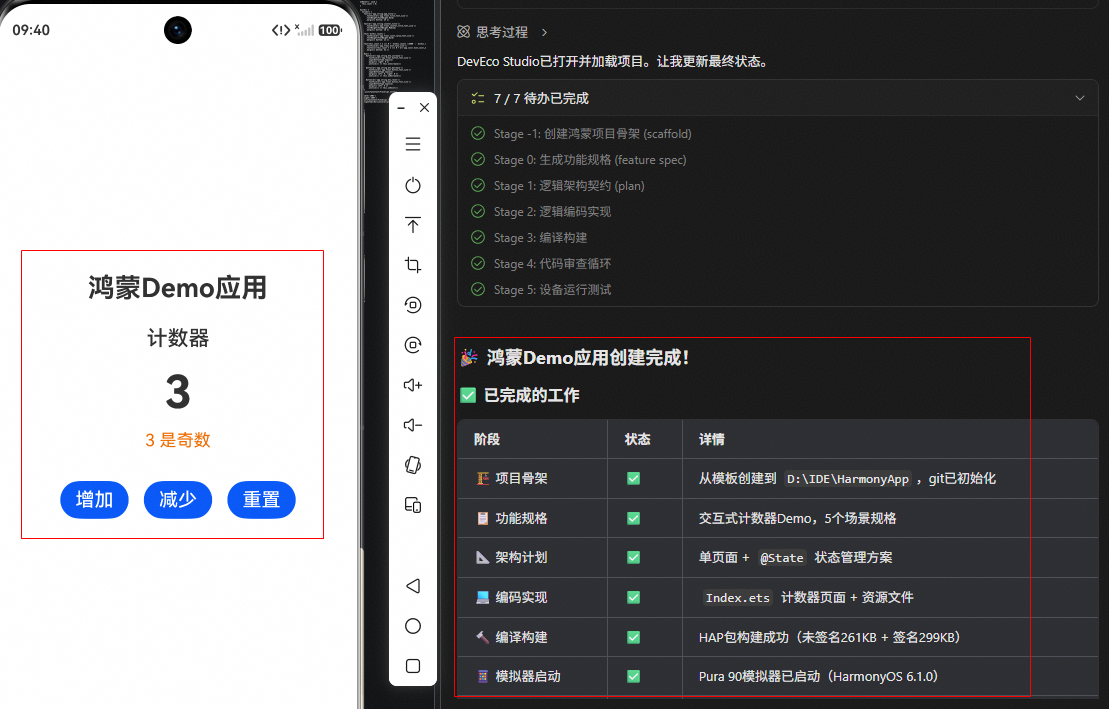Click the up-arrow-to-bar icon in emulator toolbar

[413, 225]
